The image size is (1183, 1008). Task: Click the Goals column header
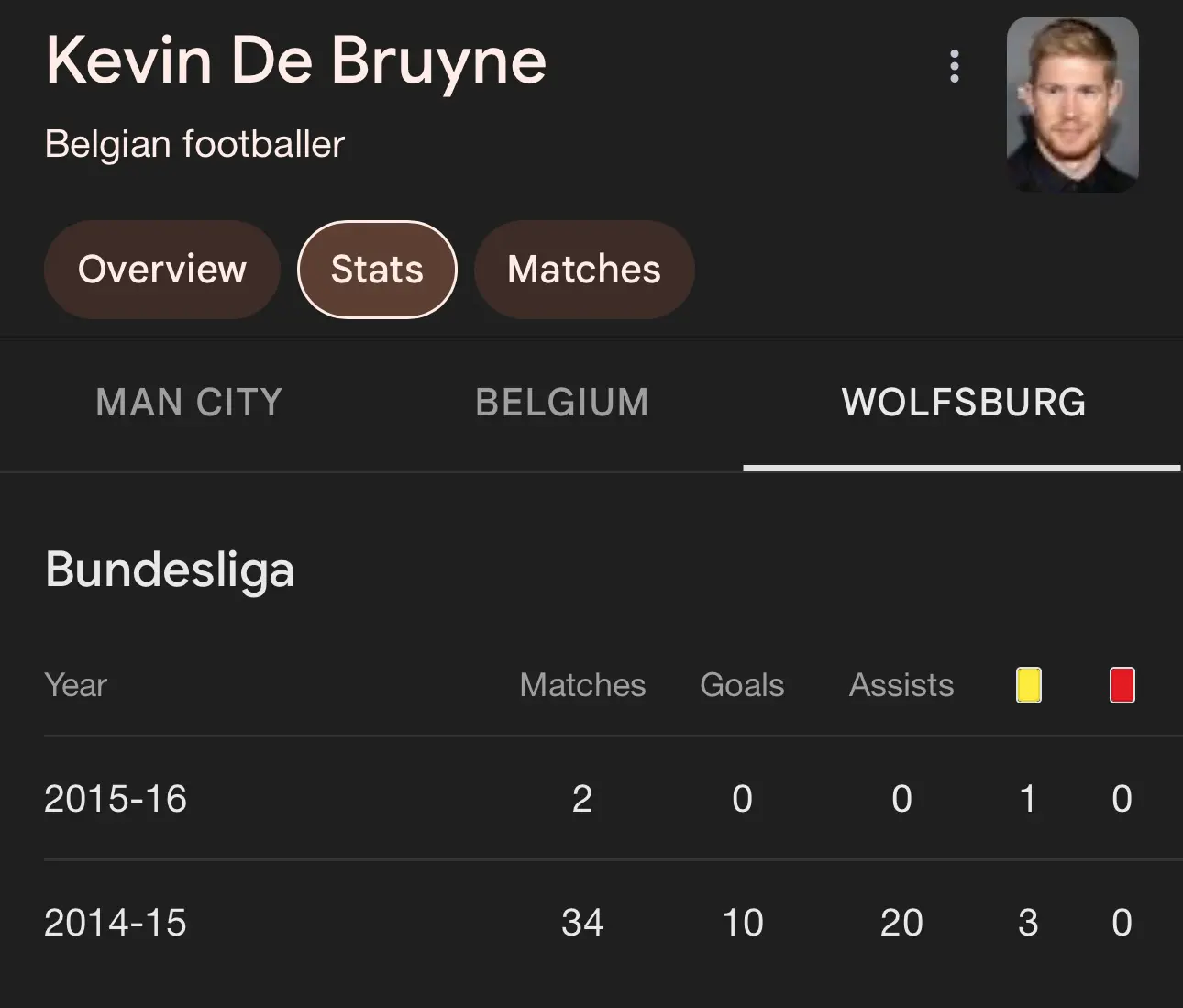point(742,685)
